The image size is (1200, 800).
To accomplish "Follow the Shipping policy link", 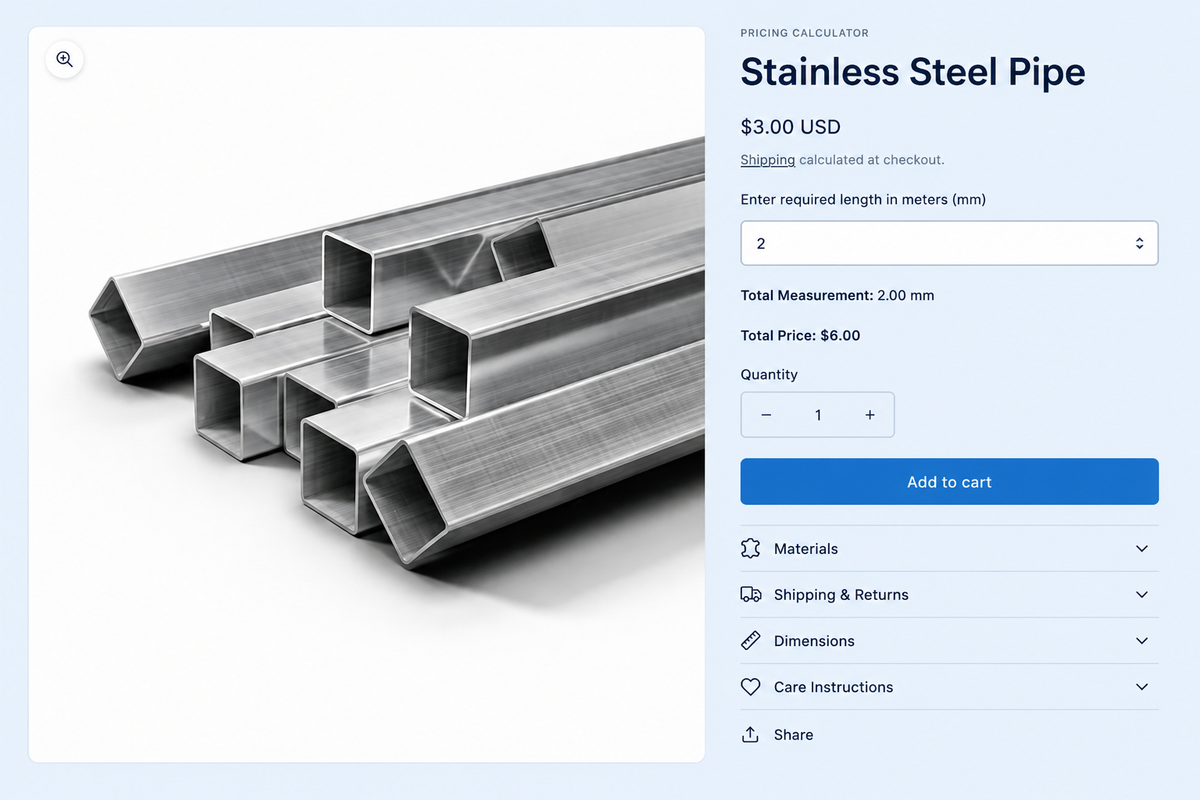I will click(768, 160).
